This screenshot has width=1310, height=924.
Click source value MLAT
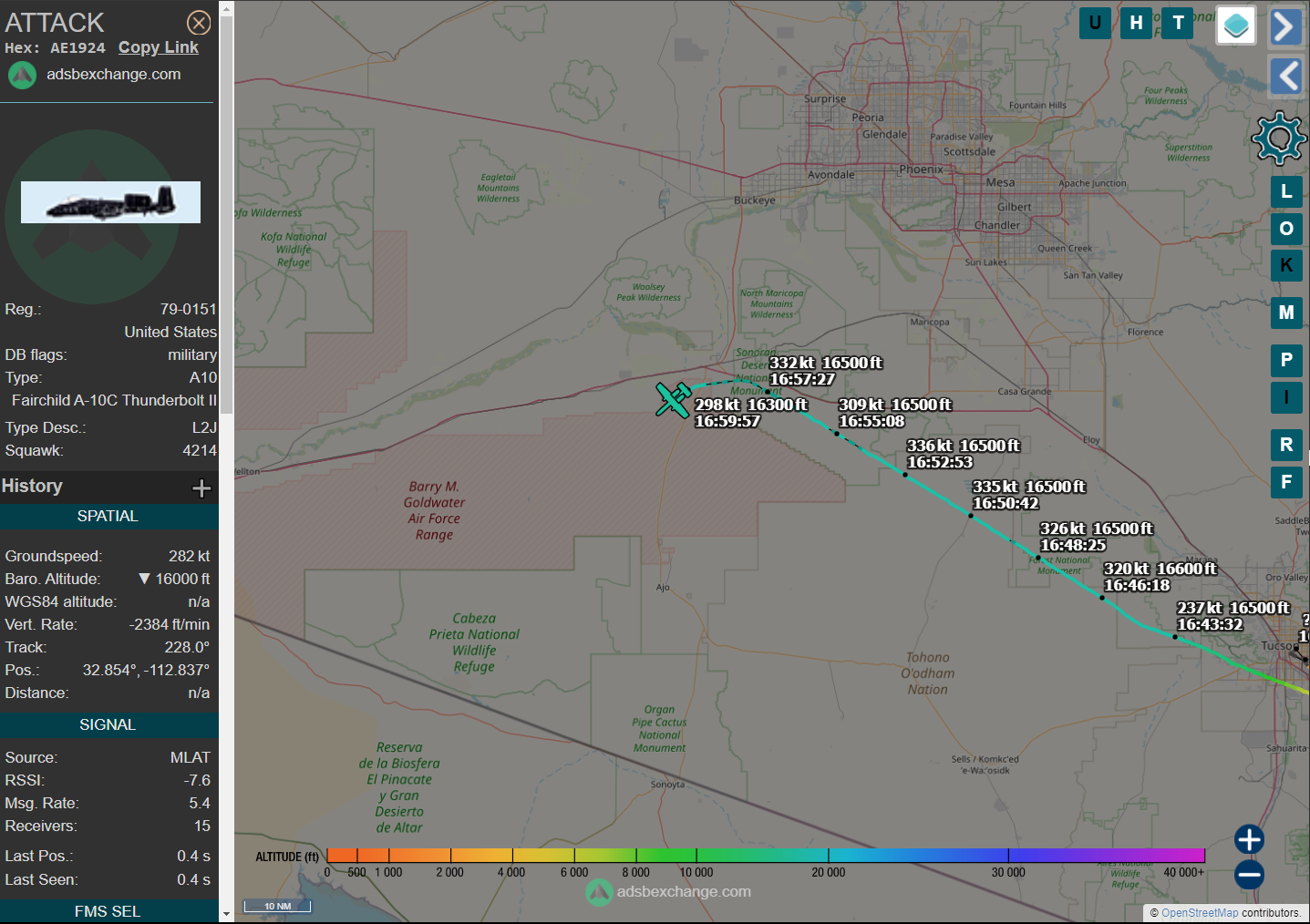[x=190, y=758]
